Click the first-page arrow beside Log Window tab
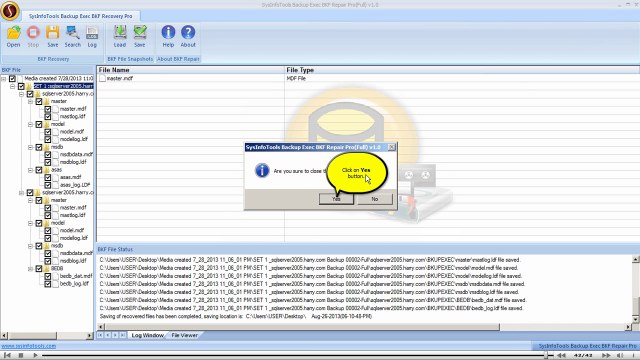 100,335
